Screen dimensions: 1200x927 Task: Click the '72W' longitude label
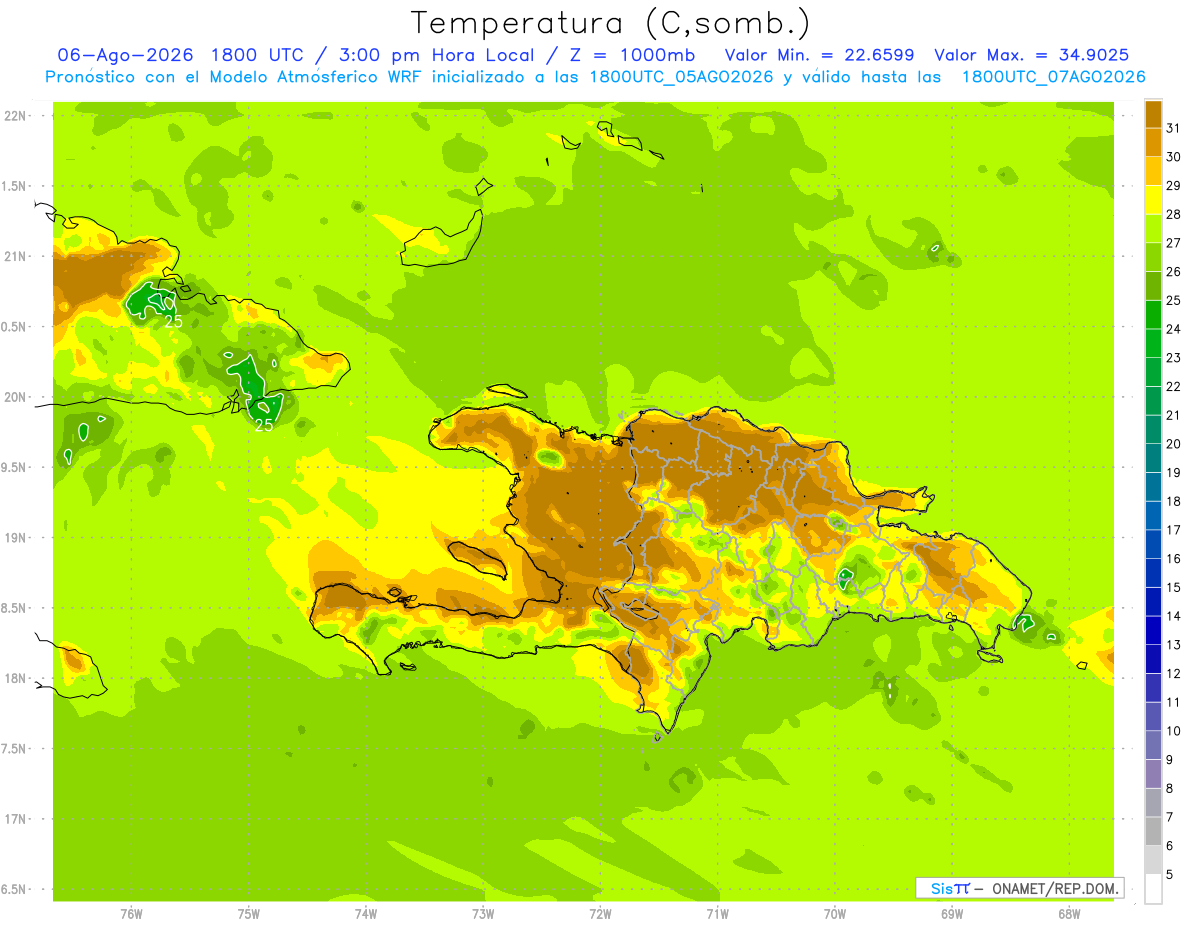600,914
